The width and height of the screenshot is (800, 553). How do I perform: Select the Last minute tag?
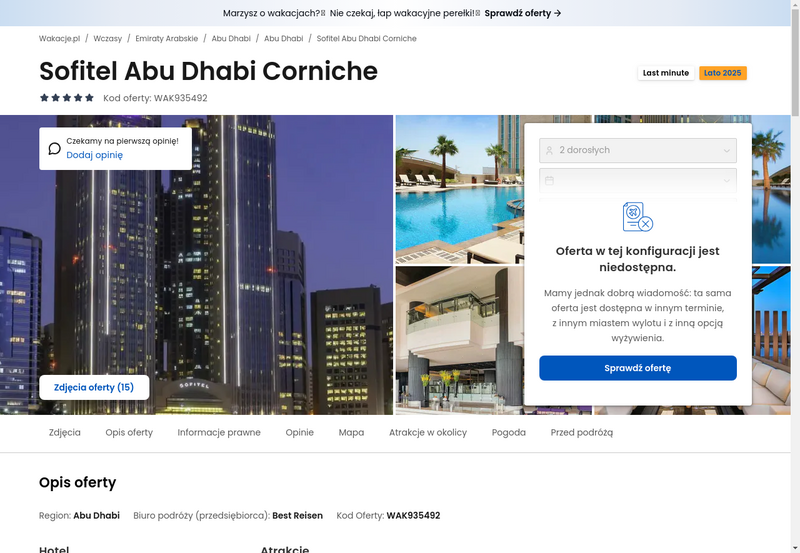(x=666, y=73)
